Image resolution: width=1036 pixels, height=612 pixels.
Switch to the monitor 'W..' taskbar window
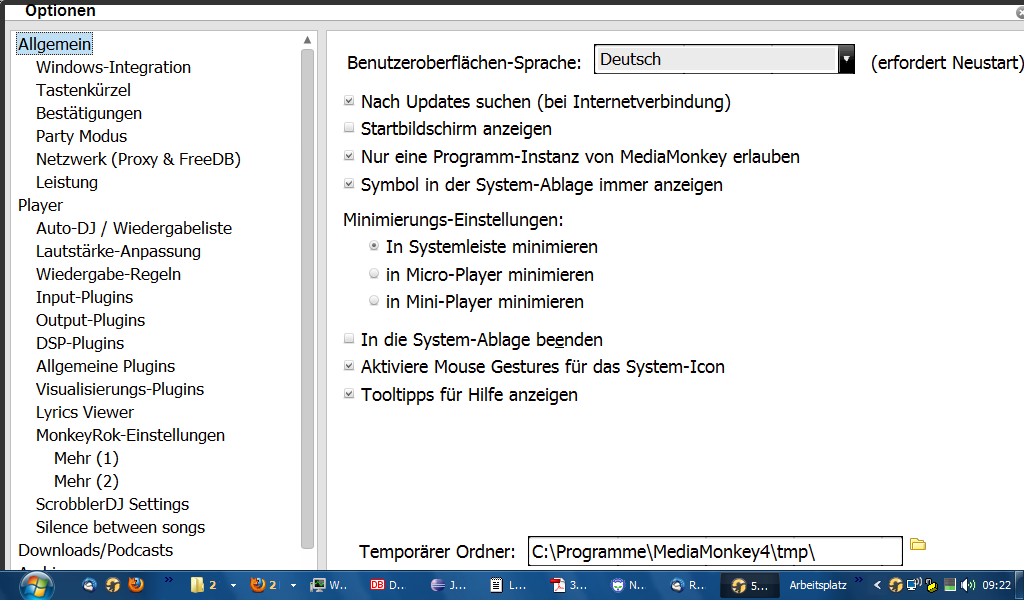[329, 585]
